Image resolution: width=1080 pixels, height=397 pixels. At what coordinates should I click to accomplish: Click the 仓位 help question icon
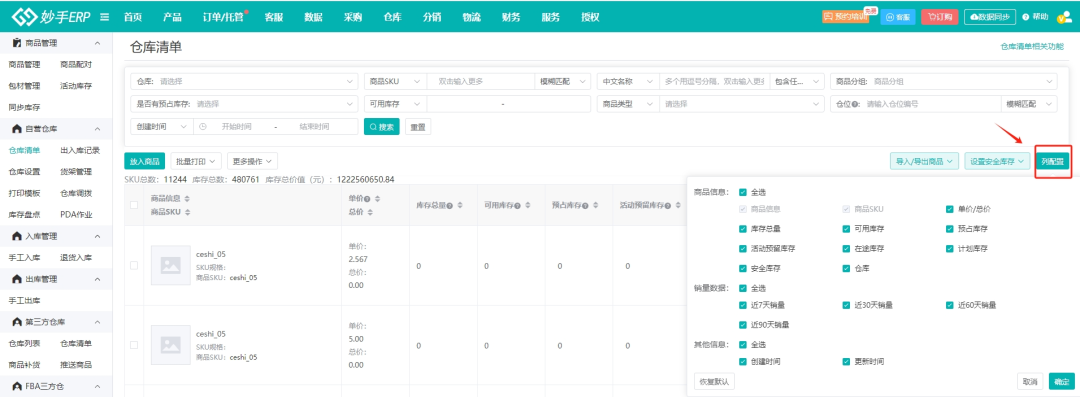tap(855, 104)
